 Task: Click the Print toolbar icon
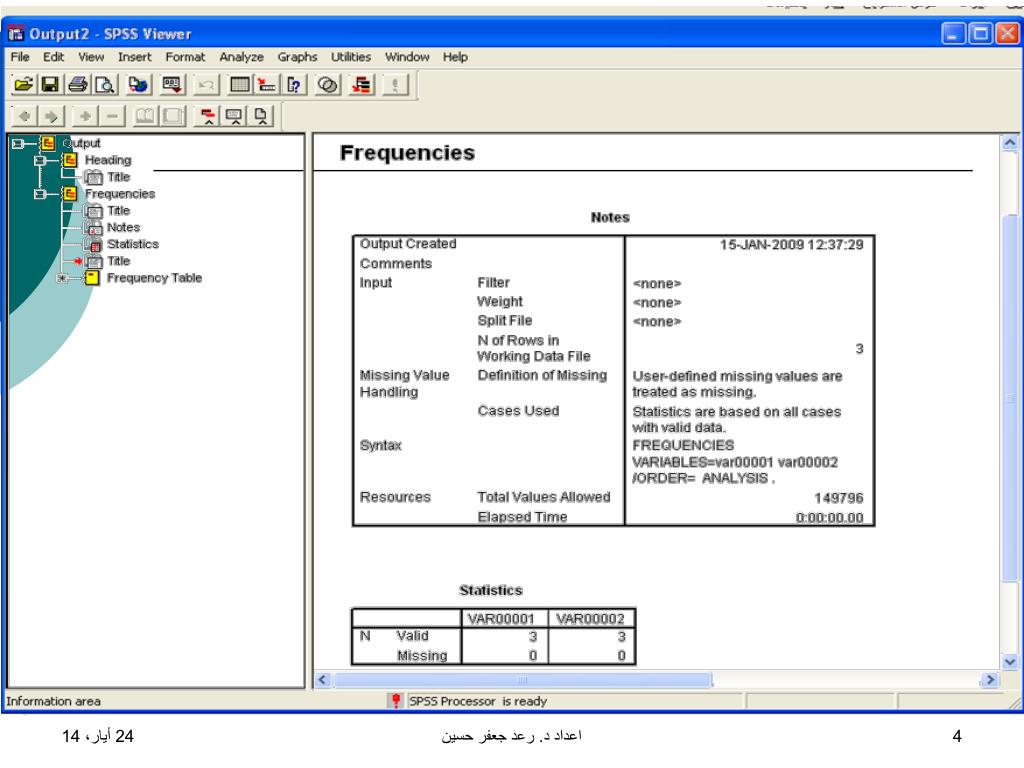pos(78,85)
